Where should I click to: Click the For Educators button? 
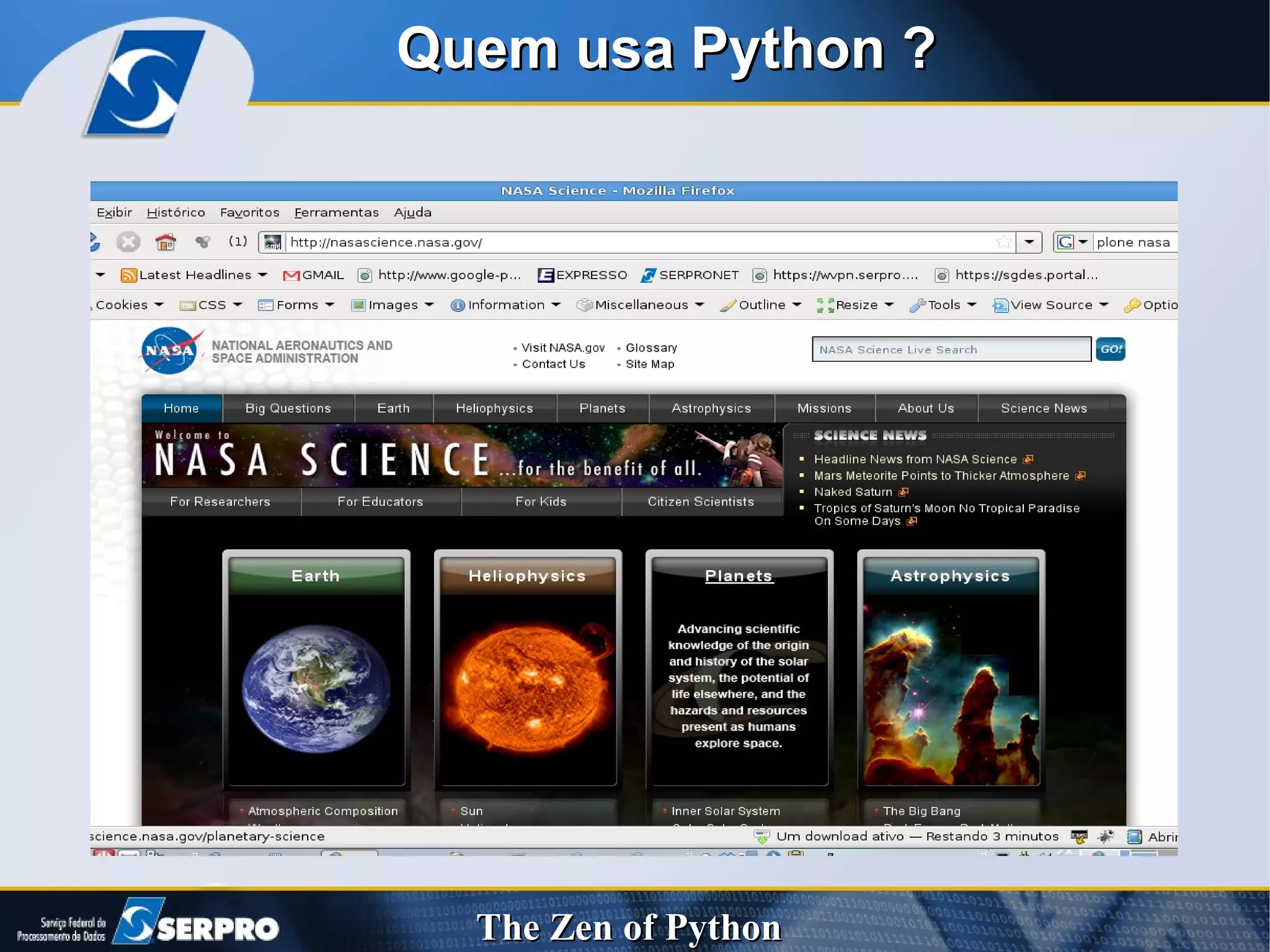click(381, 502)
